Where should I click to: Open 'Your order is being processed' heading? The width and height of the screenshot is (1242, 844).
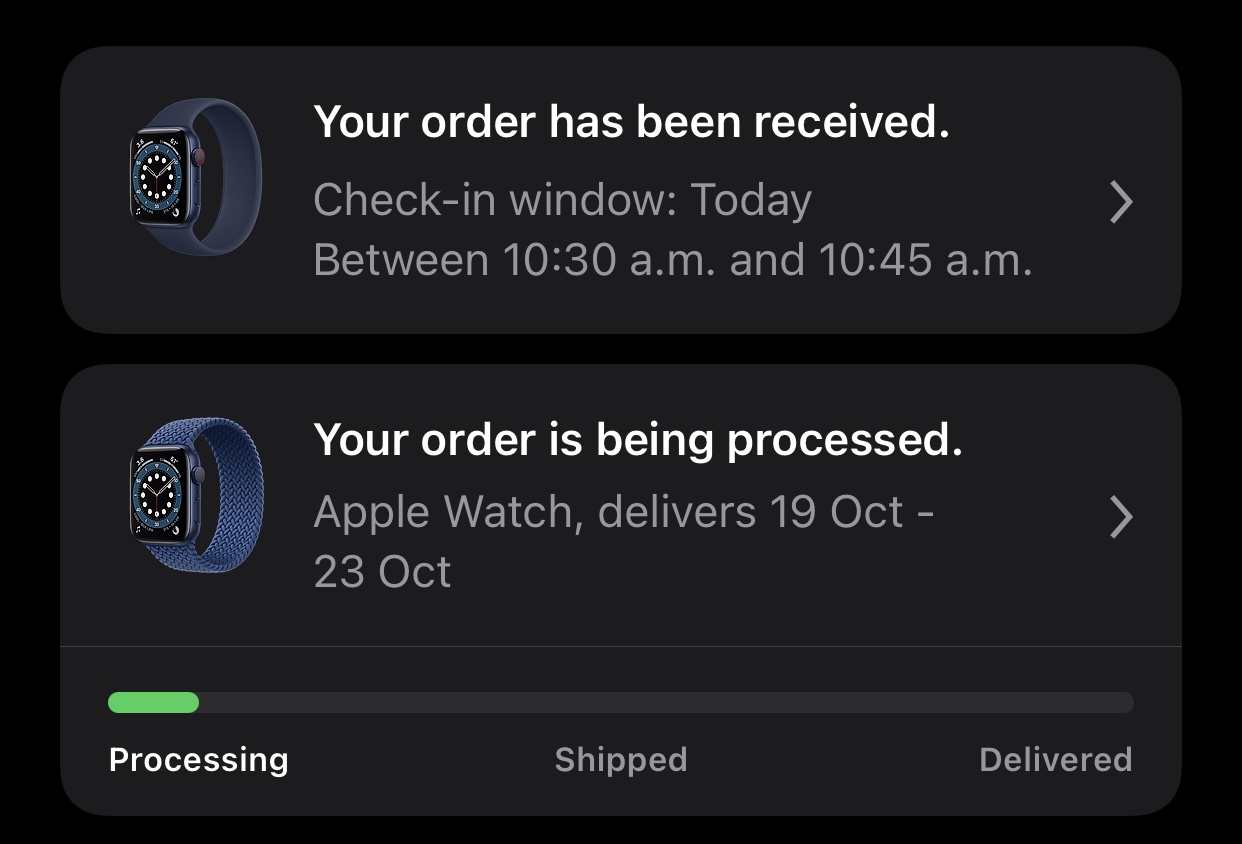tap(638, 439)
